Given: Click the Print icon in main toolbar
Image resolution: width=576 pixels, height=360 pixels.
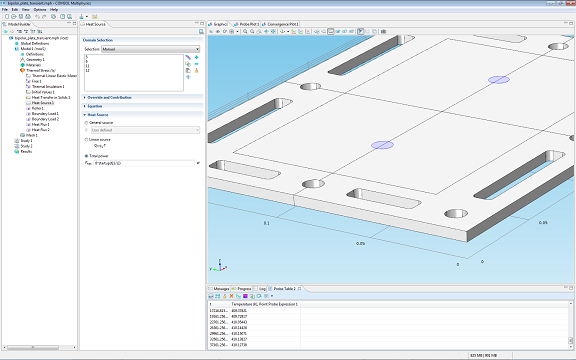Looking at the screenshot, I should pyautogui.click(x=28, y=17).
